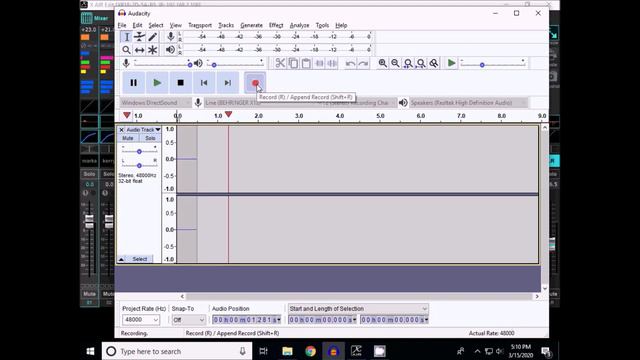
Task: Open the File menu
Action: point(122,25)
